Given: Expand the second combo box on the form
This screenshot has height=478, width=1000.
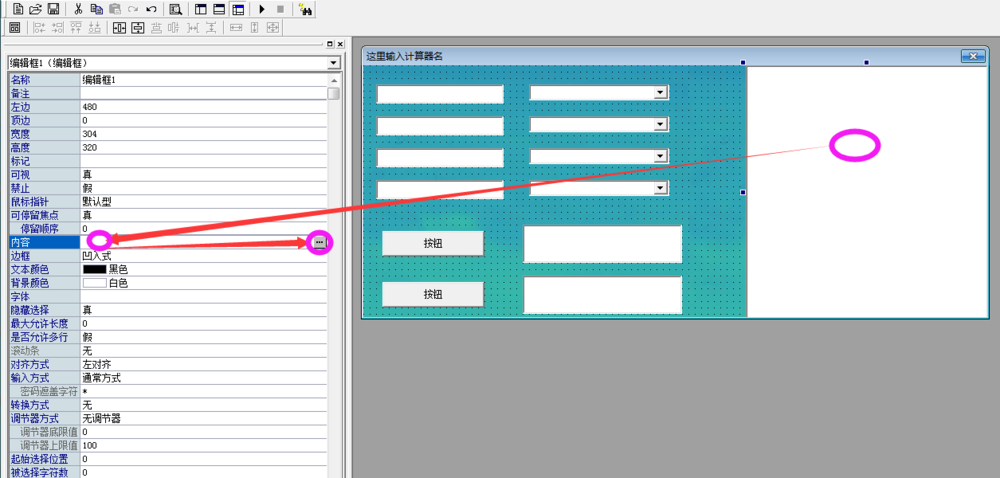Looking at the screenshot, I should click(x=661, y=125).
